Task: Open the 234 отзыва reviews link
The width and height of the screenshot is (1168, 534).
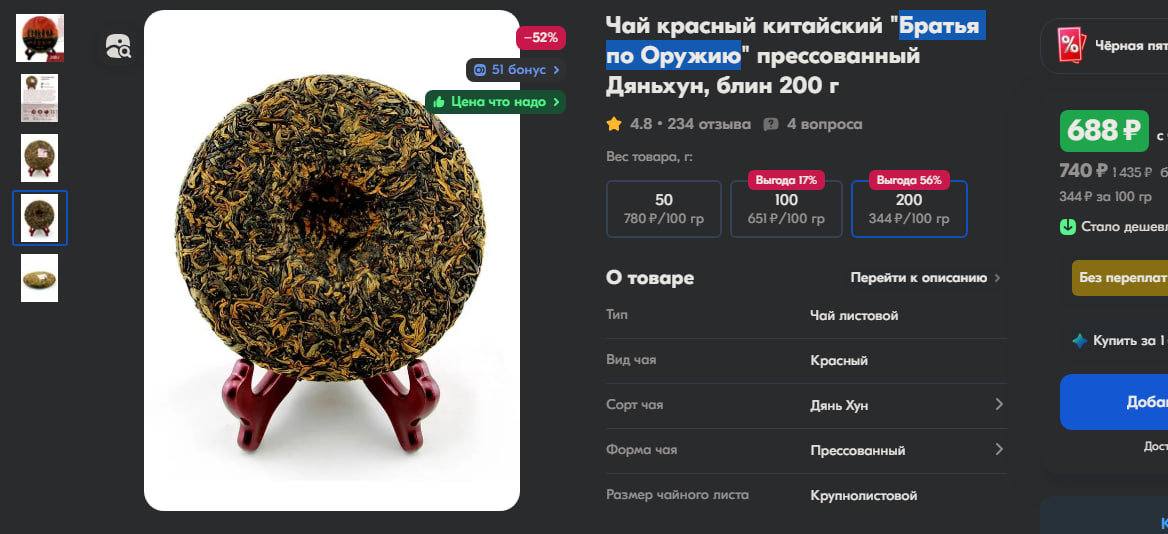Action: [708, 124]
